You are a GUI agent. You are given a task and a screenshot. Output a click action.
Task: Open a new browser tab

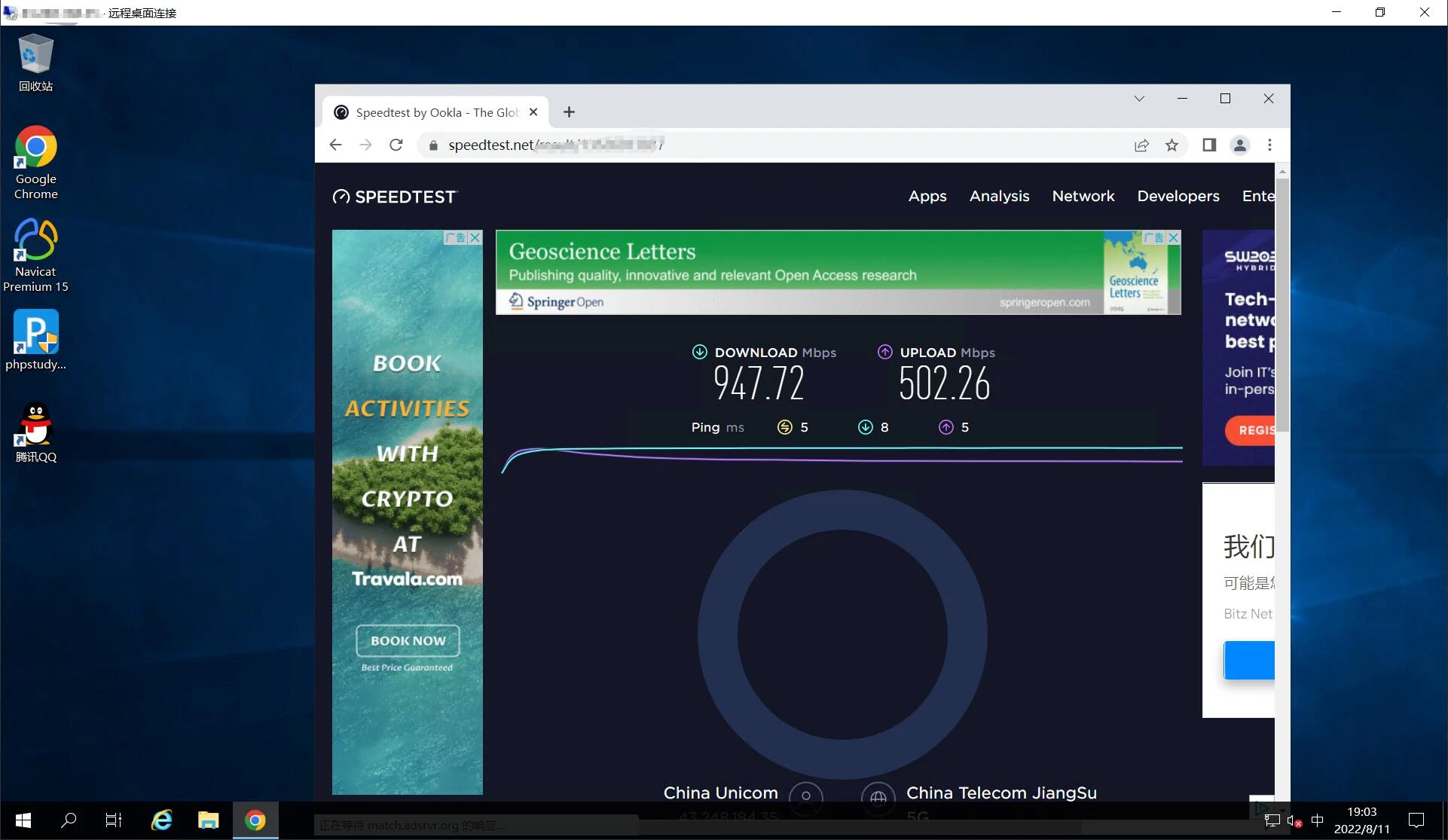coord(569,112)
